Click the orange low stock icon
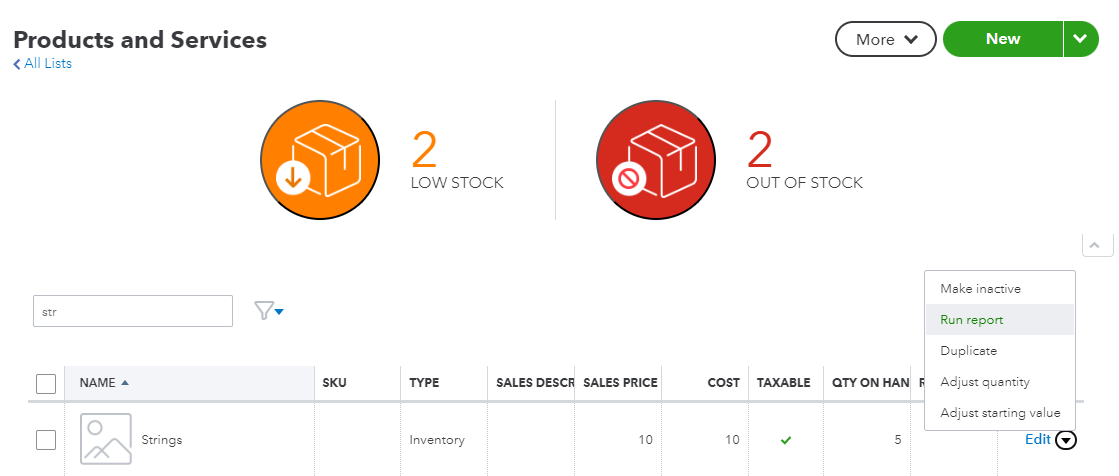 click(x=320, y=158)
